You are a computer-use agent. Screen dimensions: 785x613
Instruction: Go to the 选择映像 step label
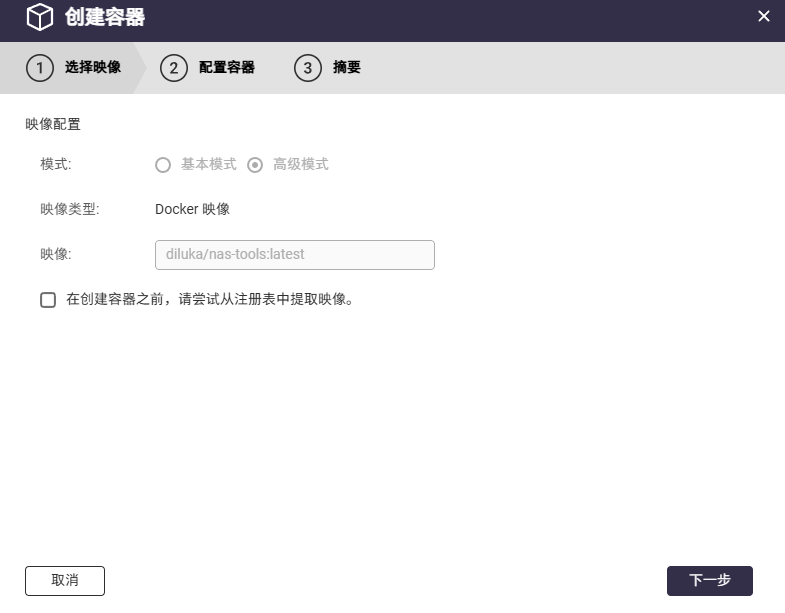point(93,67)
